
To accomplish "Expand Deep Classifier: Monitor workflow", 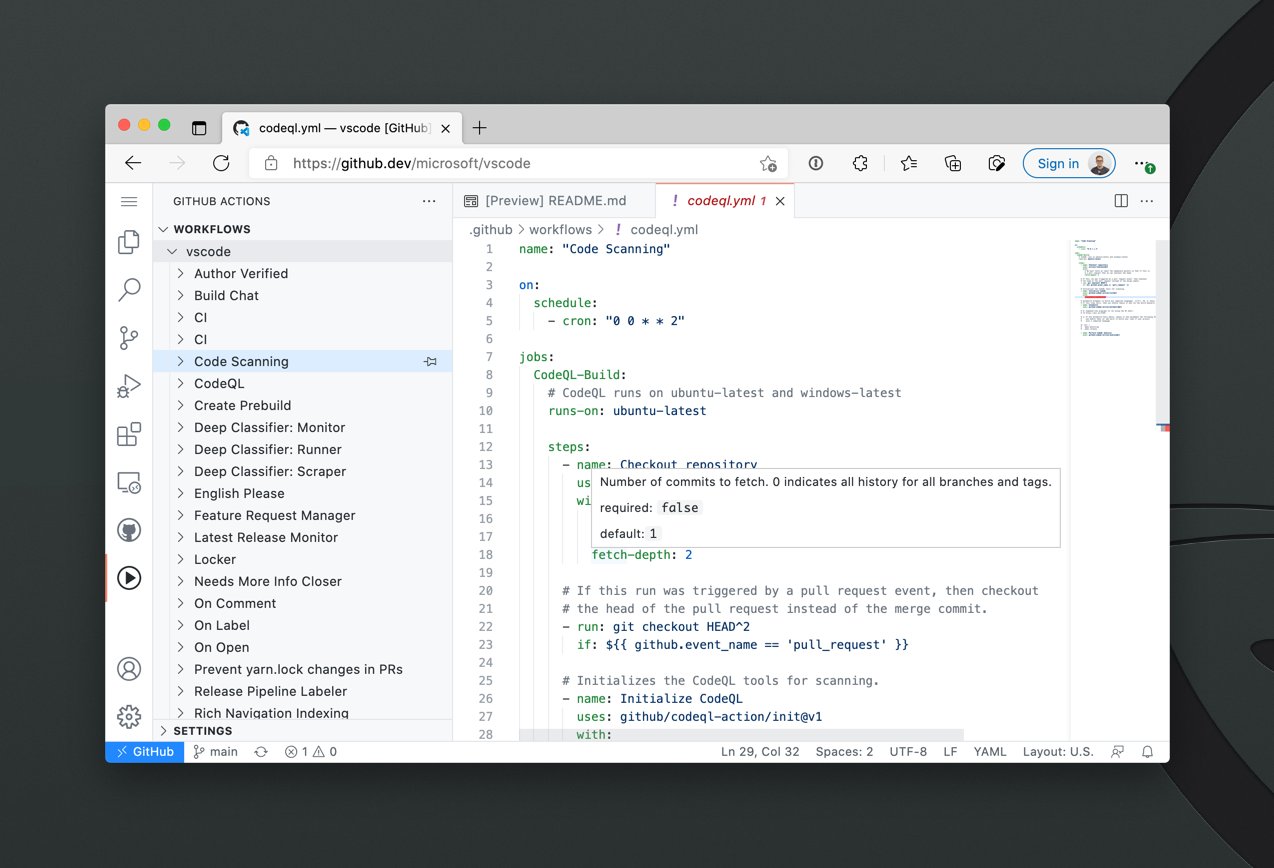I will (x=181, y=428).
